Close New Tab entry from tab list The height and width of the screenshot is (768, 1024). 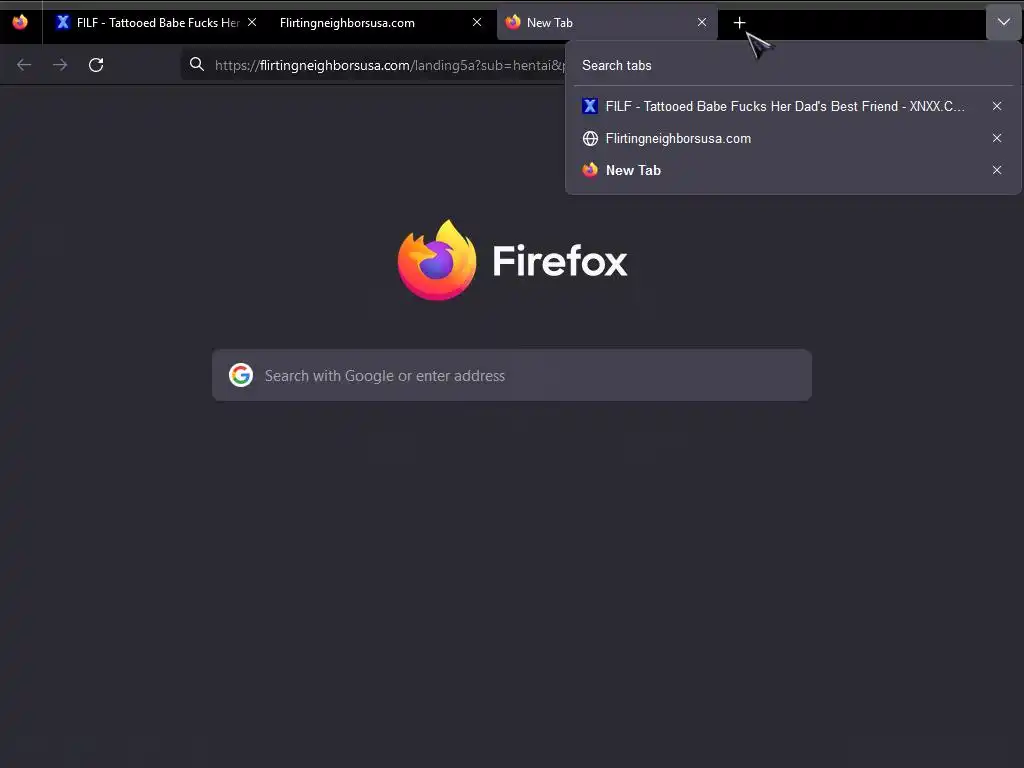point(997,170)
